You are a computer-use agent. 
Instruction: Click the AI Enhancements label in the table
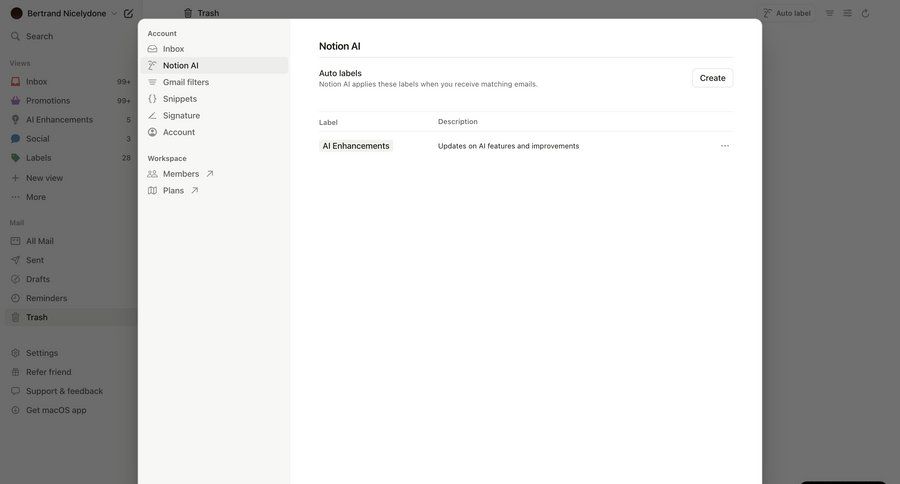click(x=356, y=146)
